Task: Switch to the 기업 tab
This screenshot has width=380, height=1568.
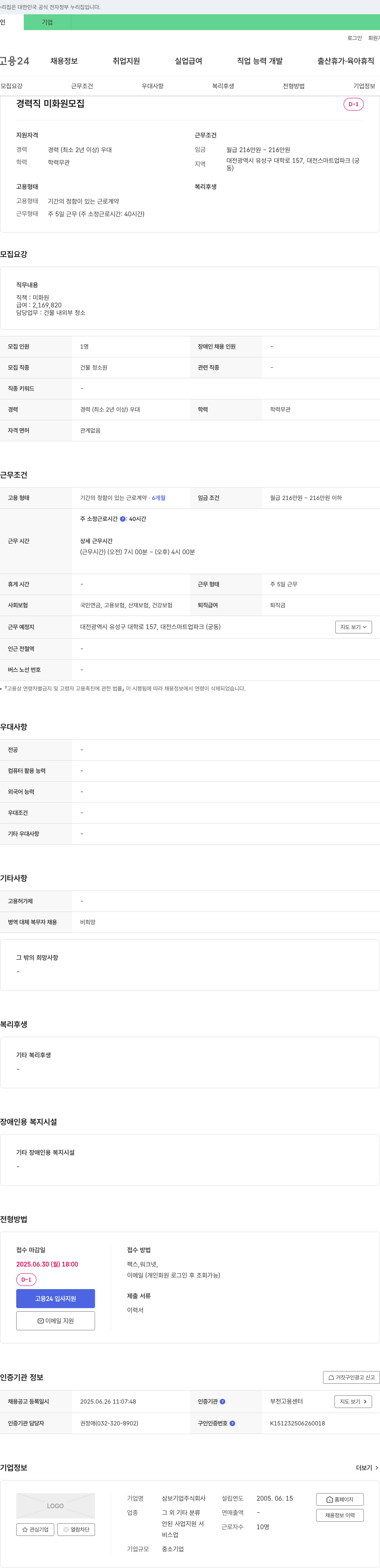Action: (47, 22)
